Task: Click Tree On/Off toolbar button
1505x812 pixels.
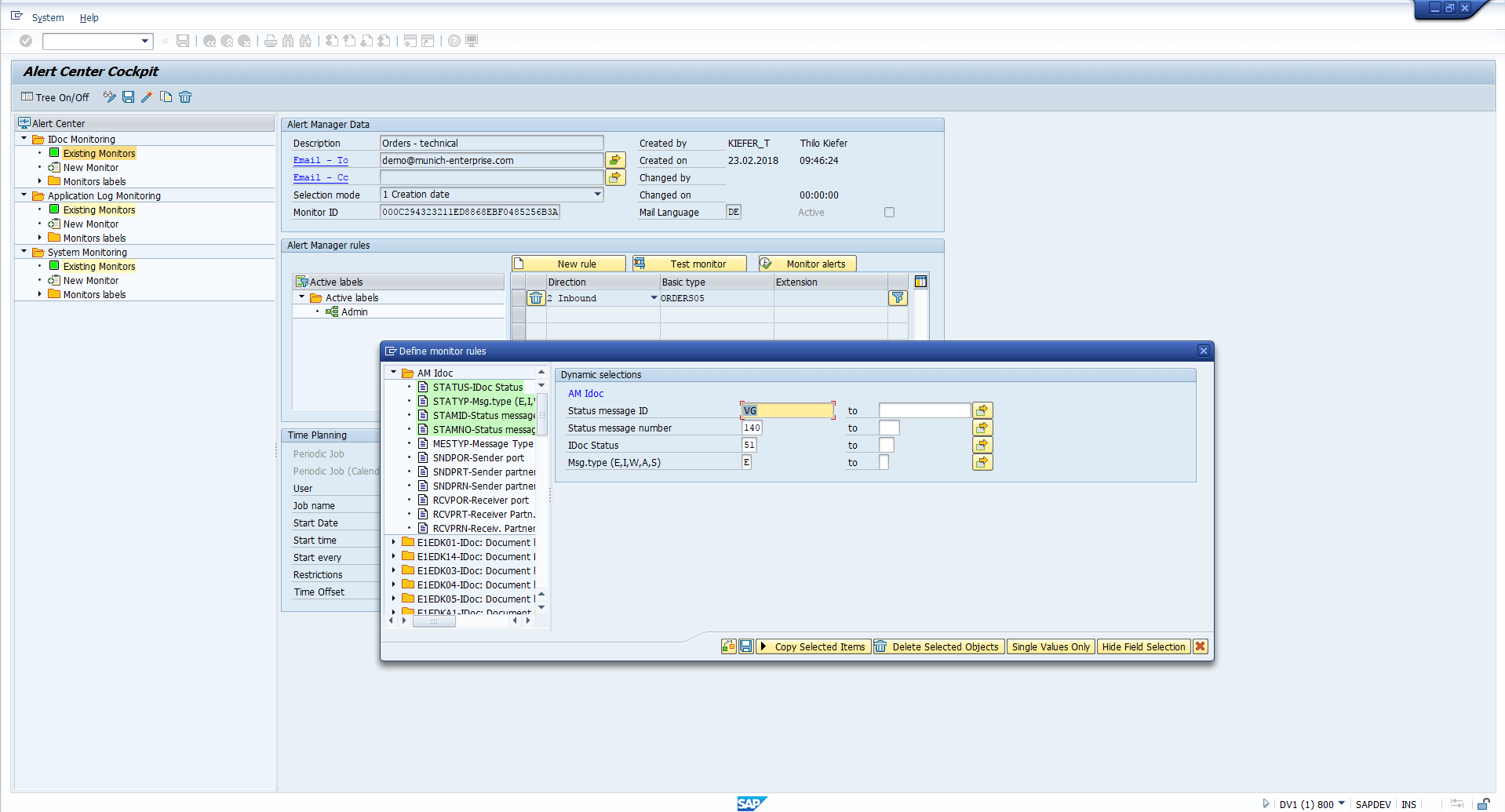Action: (x=56, y=97)
